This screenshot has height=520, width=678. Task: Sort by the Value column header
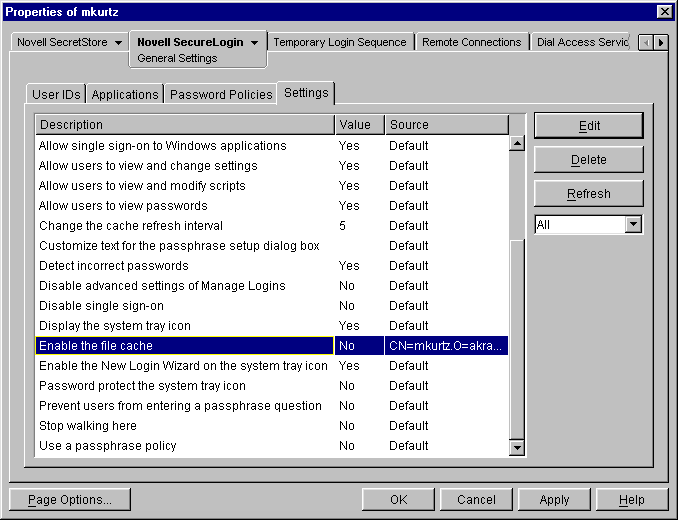click(x=360, y=124)
